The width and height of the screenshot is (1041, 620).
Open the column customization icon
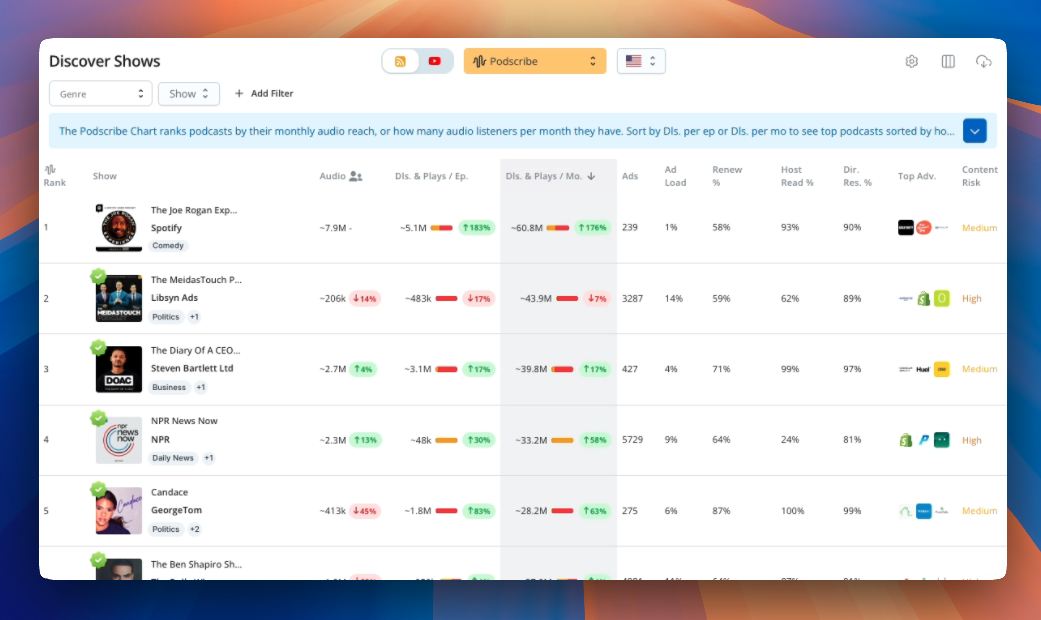pyautogui.click(x=947, y=61)
